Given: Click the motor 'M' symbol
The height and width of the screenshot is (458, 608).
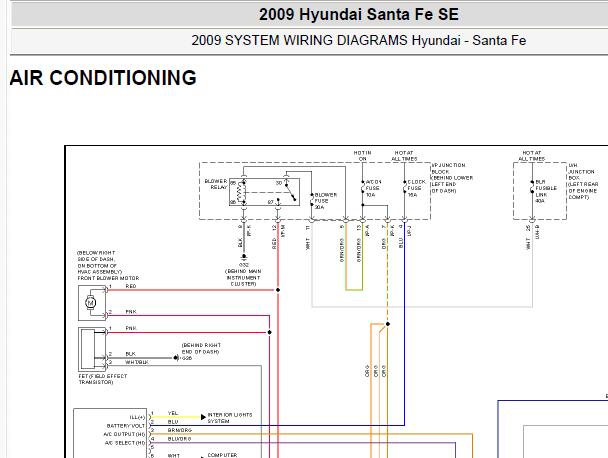Looking at the screenshot, I should click(91, 302).
